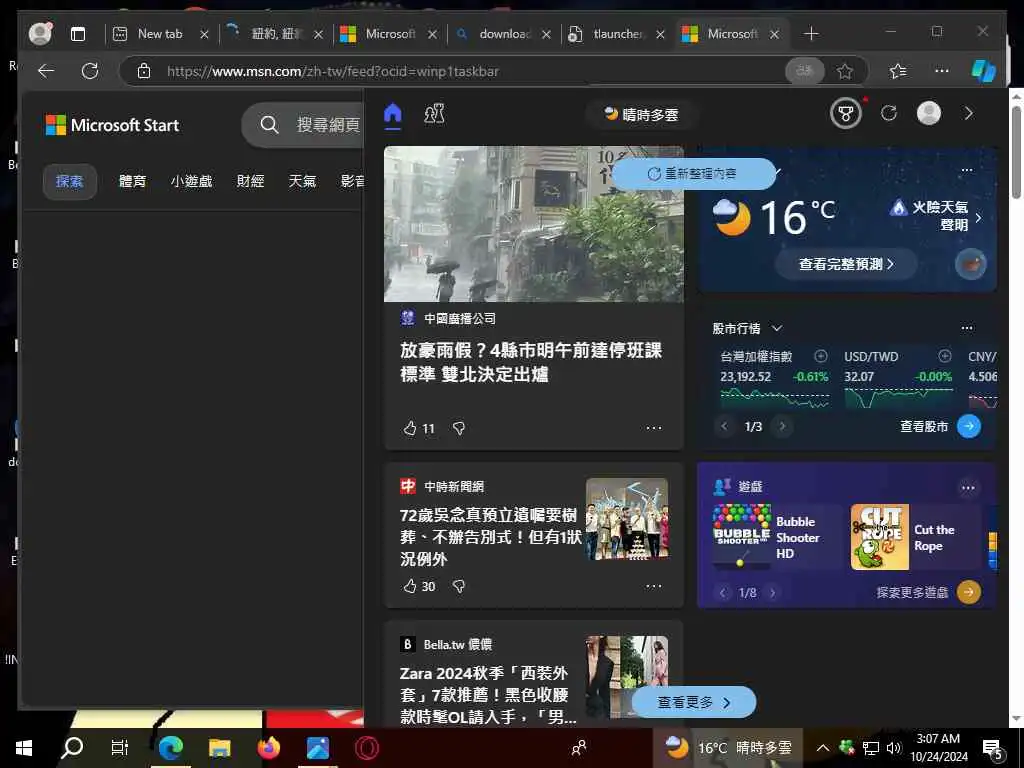
Task: Open the Zara 2024 autumn blazer article
Action: point(488,695)
